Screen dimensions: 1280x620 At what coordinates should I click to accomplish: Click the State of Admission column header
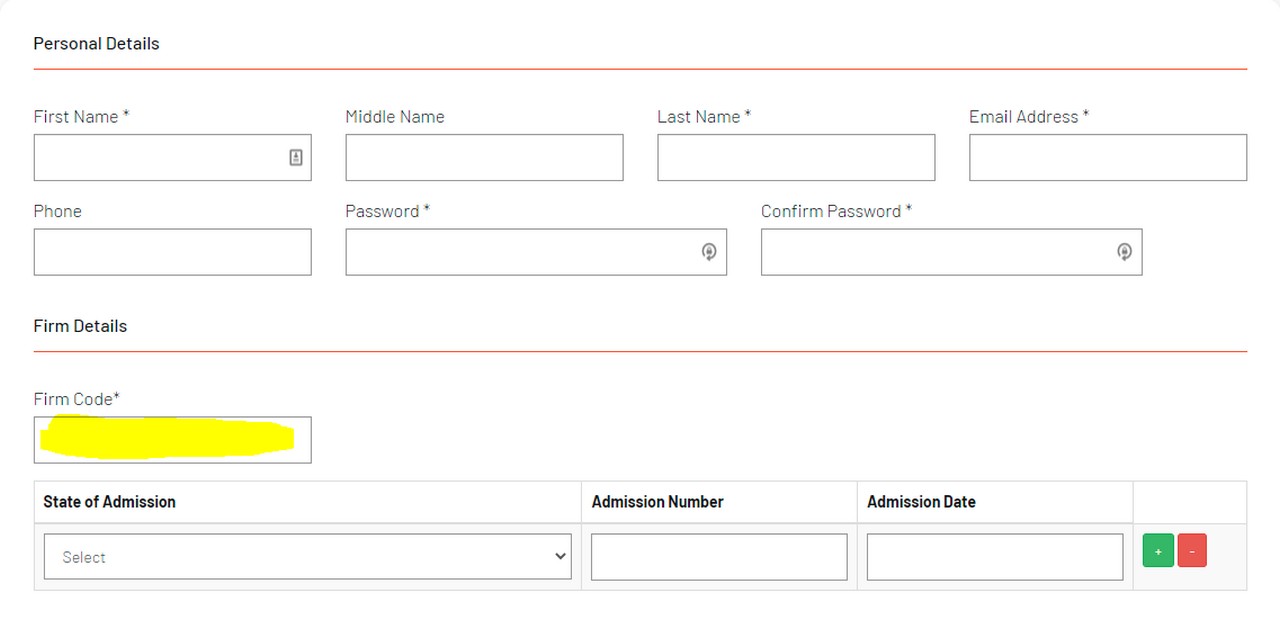(109, 502)
